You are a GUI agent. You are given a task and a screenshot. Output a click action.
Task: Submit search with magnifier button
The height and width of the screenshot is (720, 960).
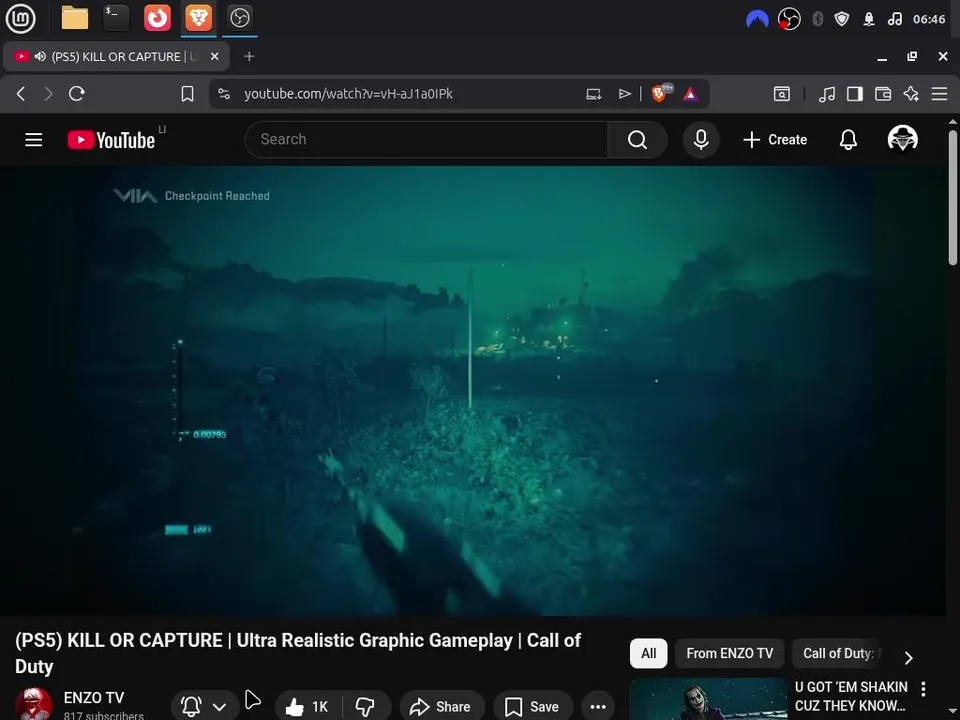point(637,140)
